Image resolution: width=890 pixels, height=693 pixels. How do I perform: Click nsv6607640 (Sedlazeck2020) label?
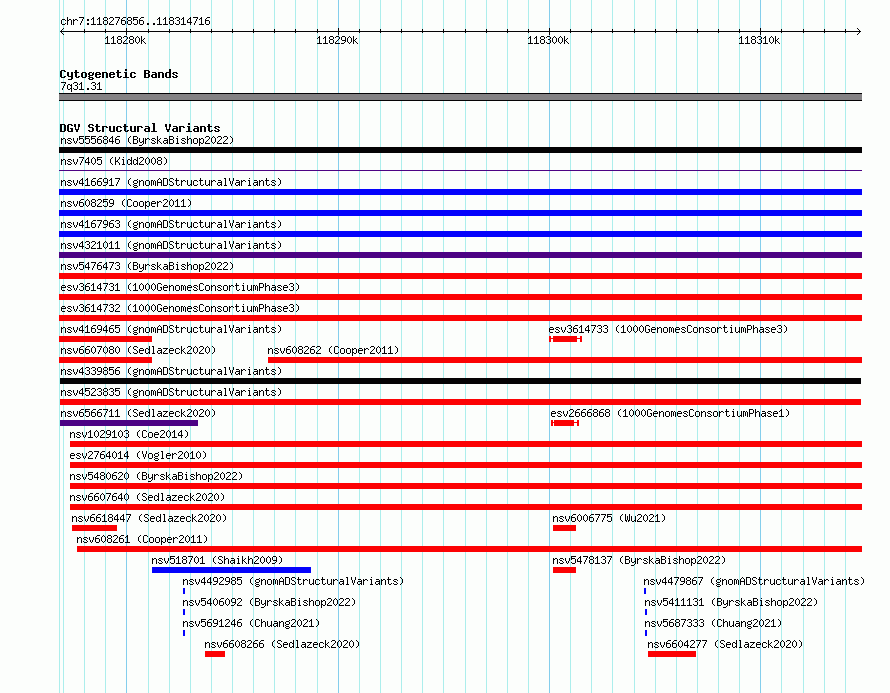click(x=147, y=497)
